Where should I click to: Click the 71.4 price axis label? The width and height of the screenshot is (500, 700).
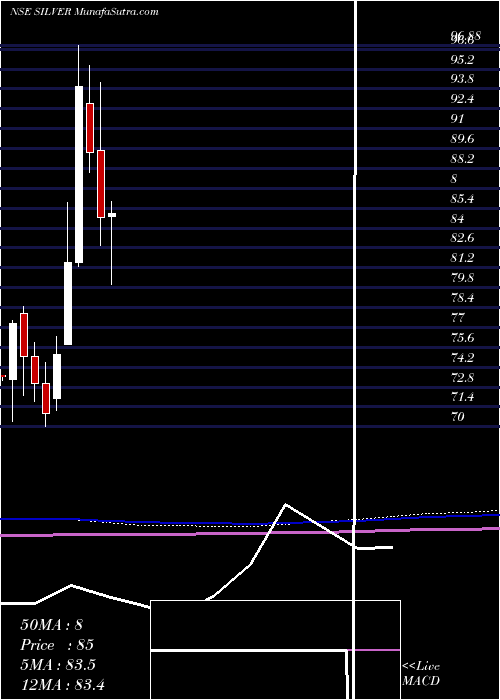[x=462, y=396]
